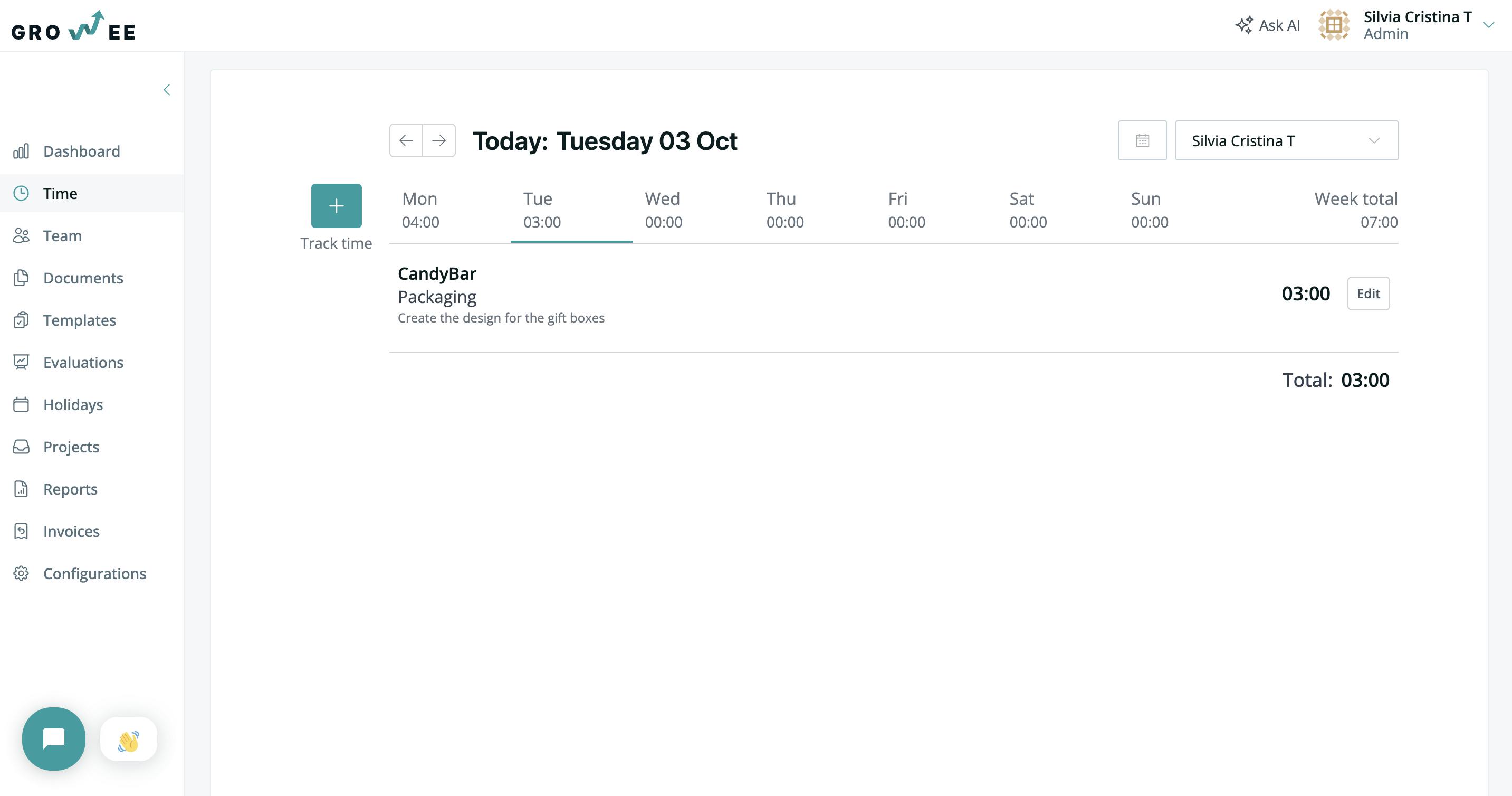Select the Monday time column tab

[420, 210]
